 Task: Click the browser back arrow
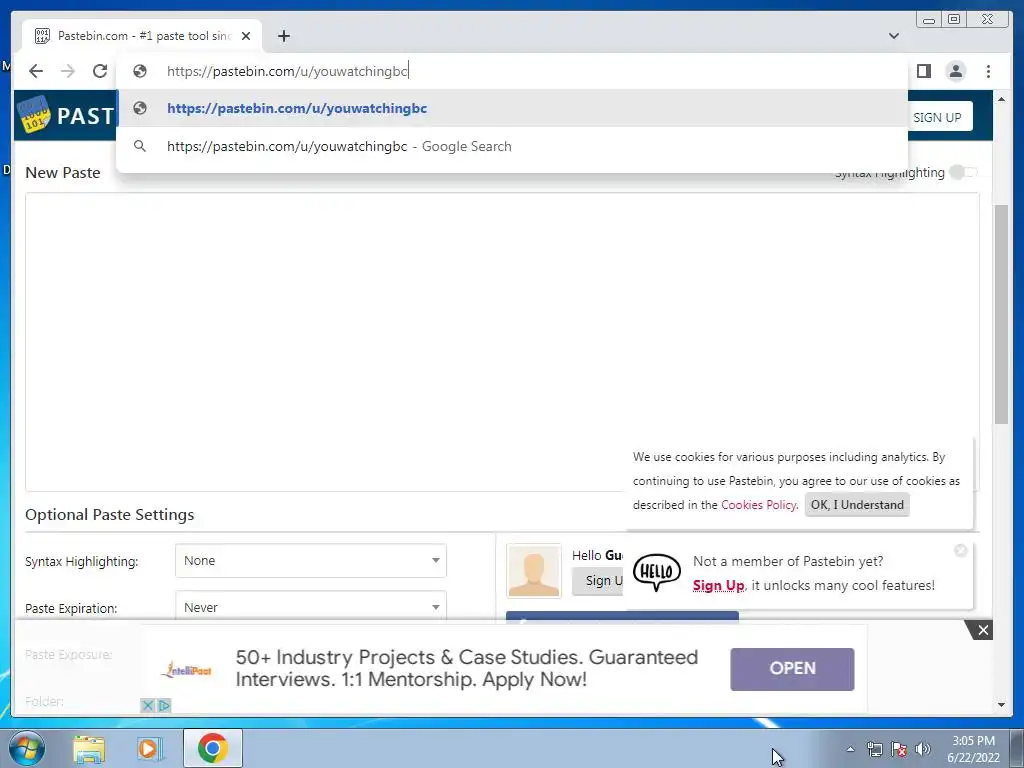point(36,71)
